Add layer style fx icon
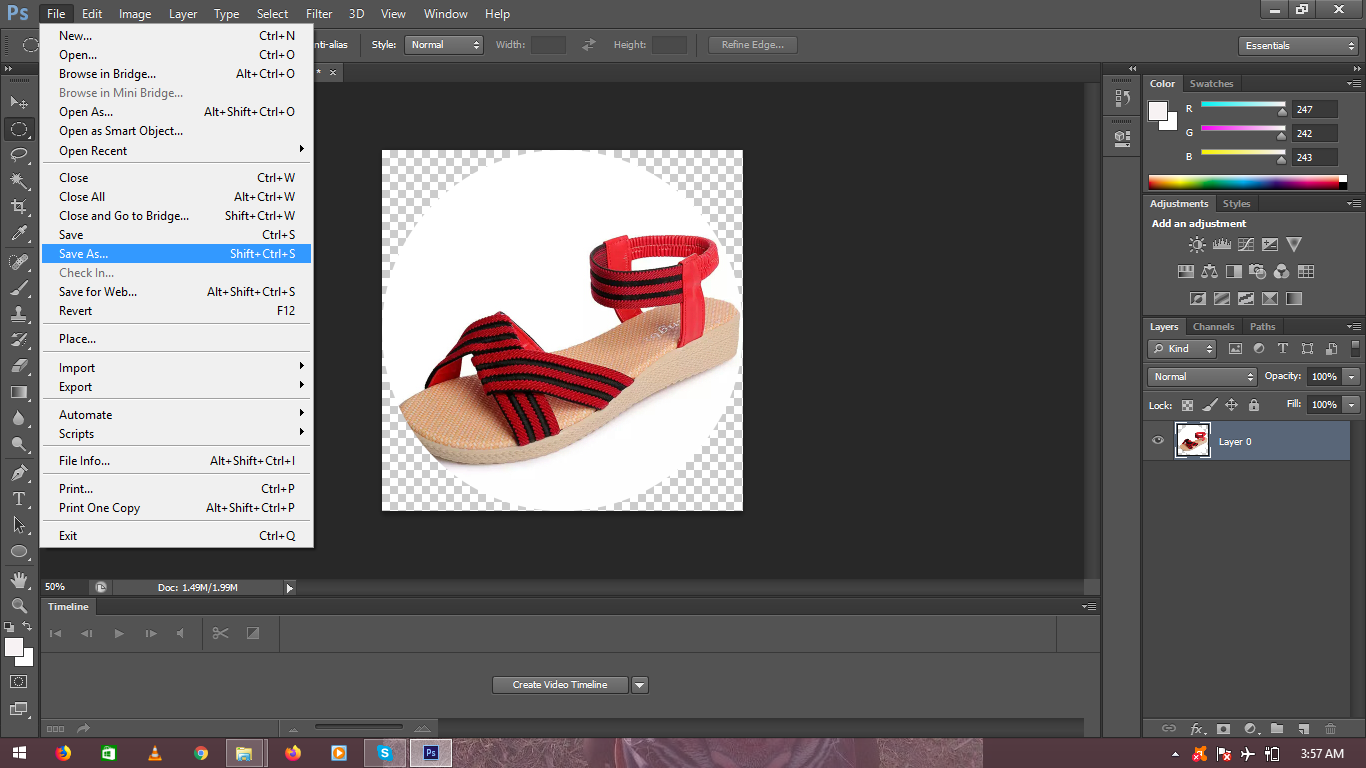Screen dimensions: 1366x768 coord(1195,729)
